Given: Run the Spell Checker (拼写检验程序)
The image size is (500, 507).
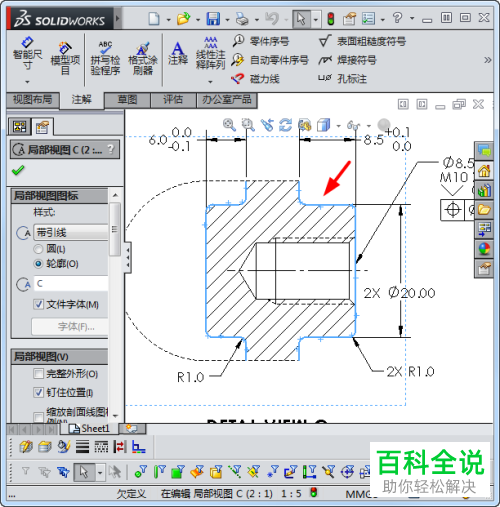Looking at the screenshot, I should point(105,58).
